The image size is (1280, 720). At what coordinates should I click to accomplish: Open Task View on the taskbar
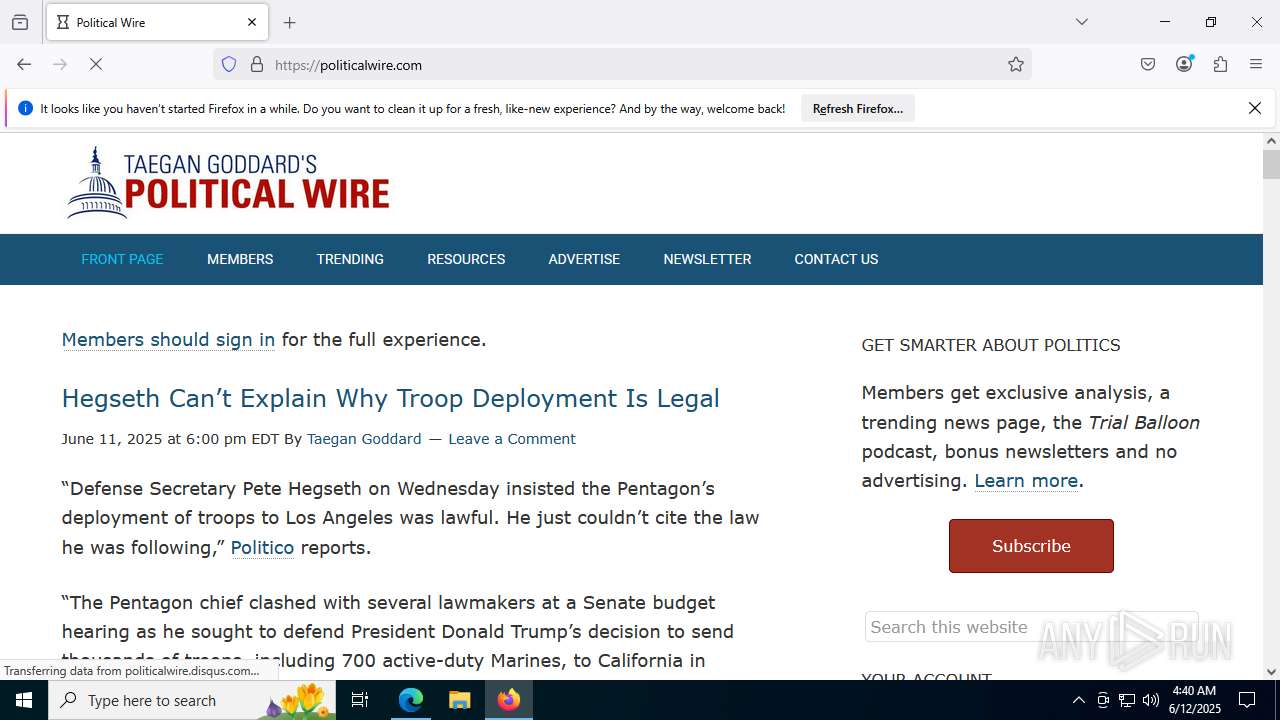point(360,700)
